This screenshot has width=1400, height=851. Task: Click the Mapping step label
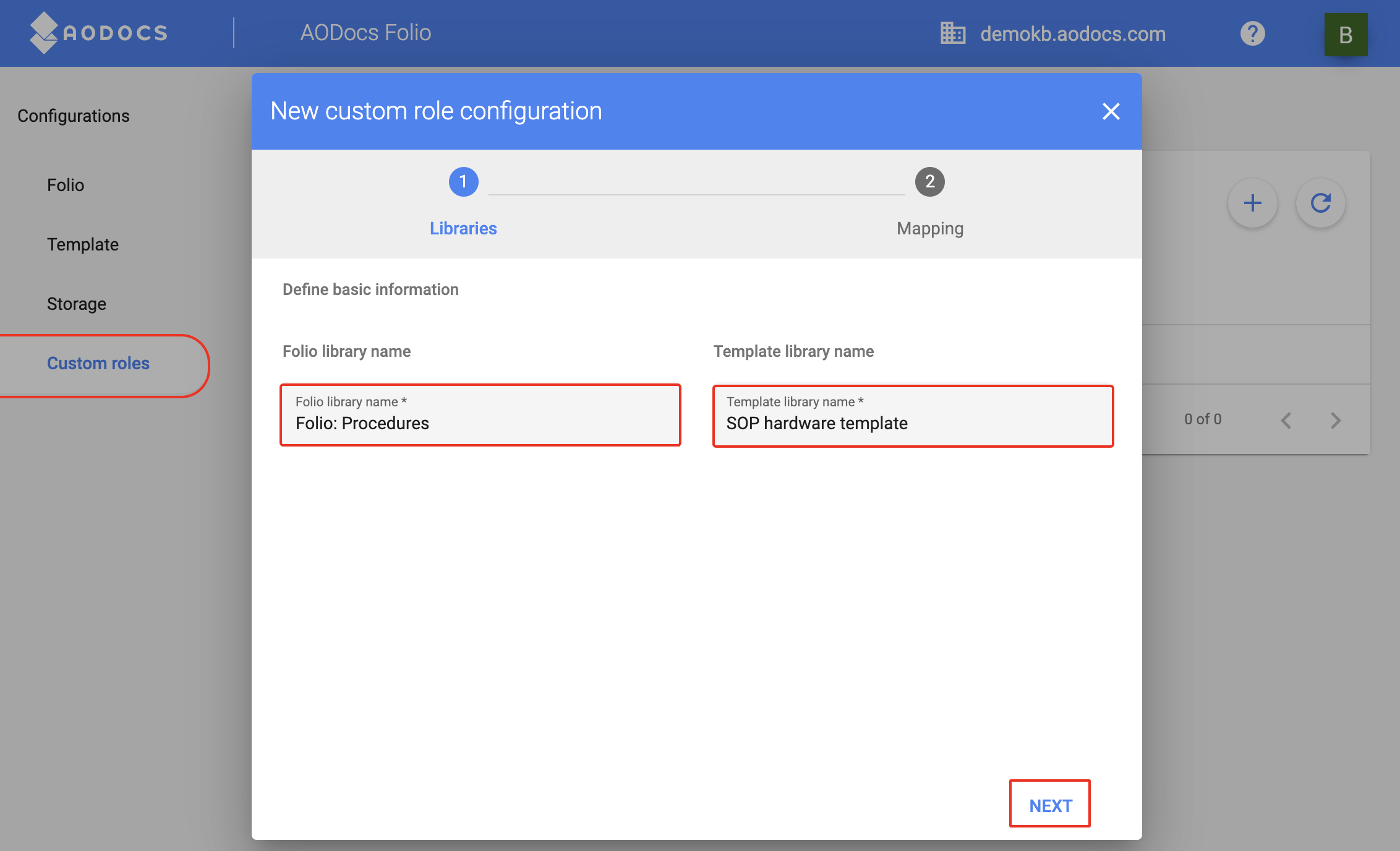[x=930, y=228]
